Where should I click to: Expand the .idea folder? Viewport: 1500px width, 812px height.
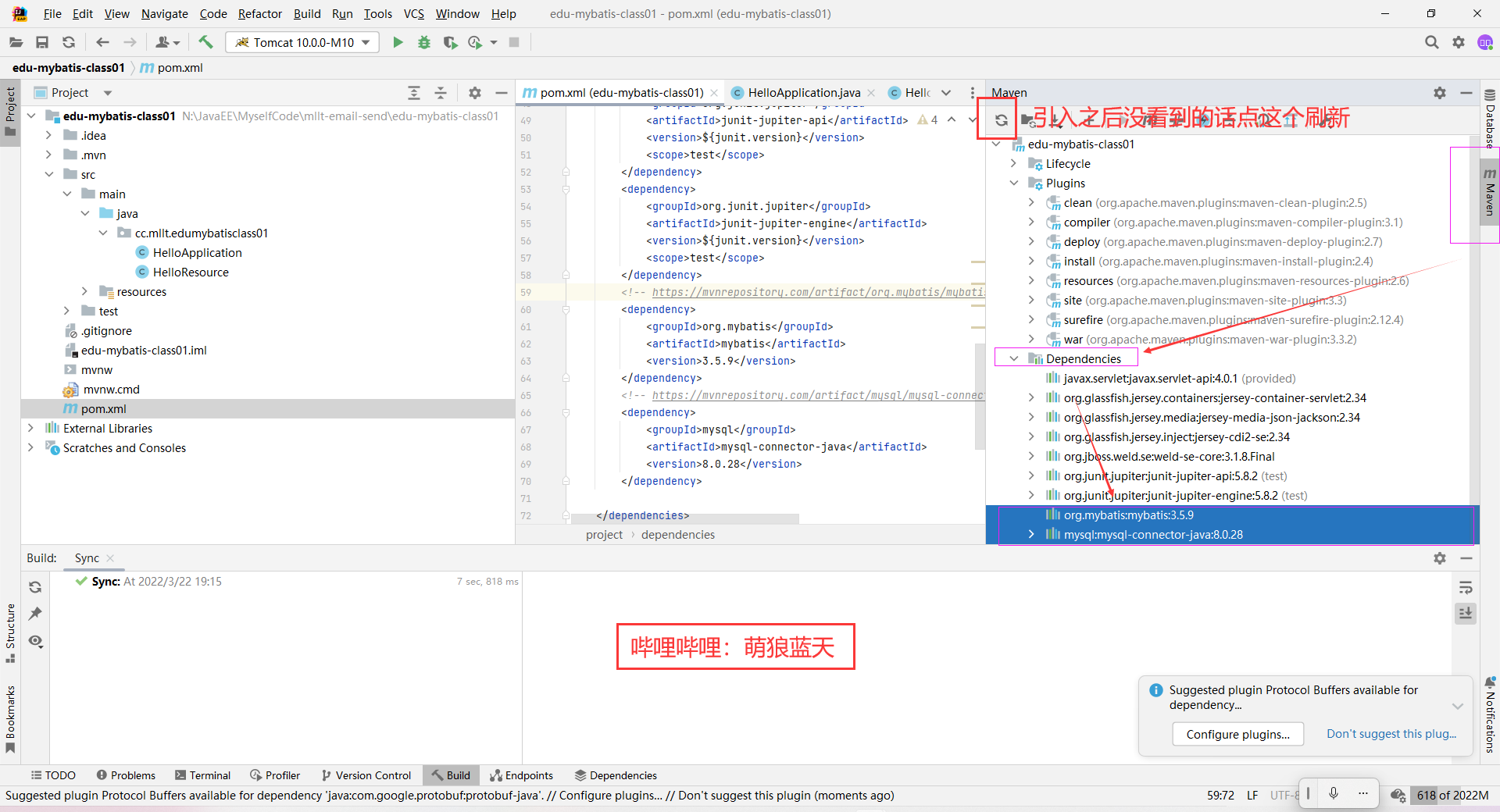click(x=48, y=135)
